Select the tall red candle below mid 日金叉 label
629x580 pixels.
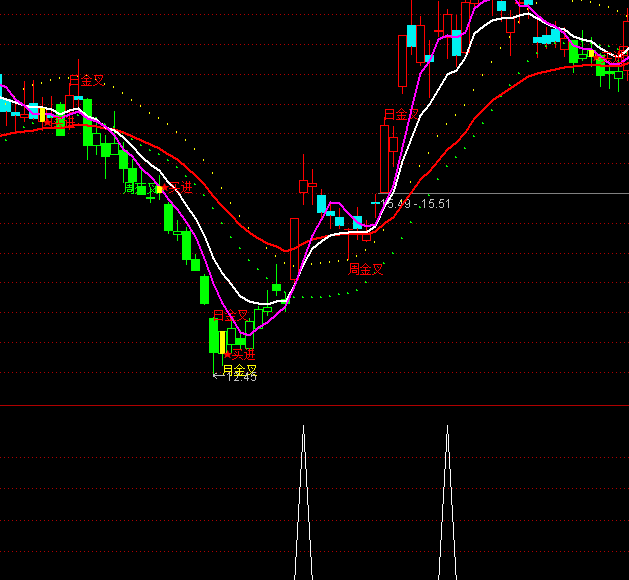(385, 158)
